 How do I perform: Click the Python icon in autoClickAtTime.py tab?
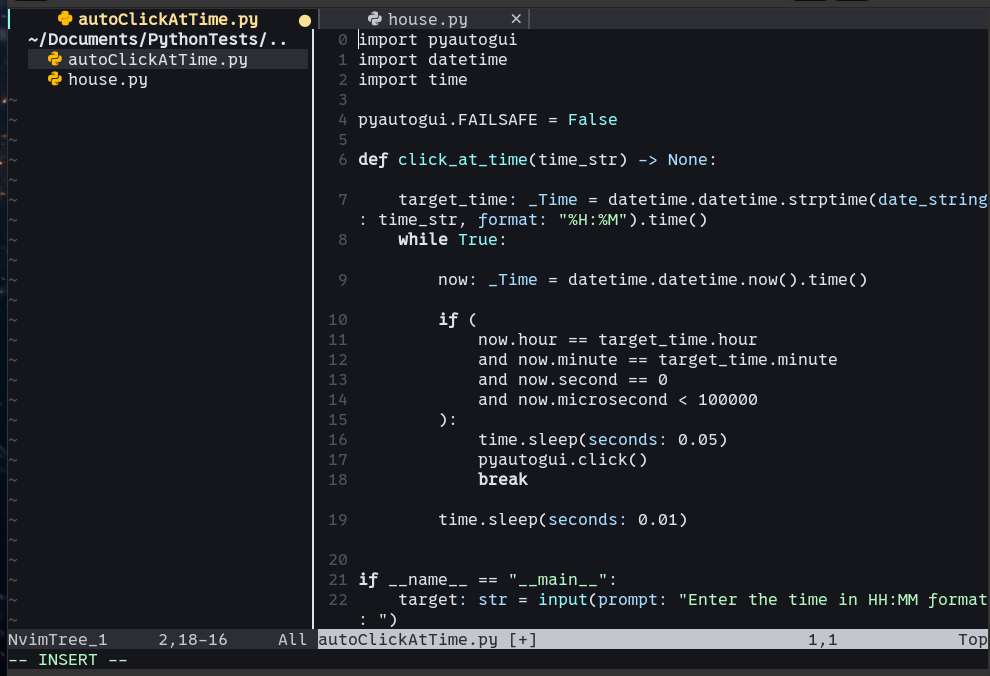65,19
